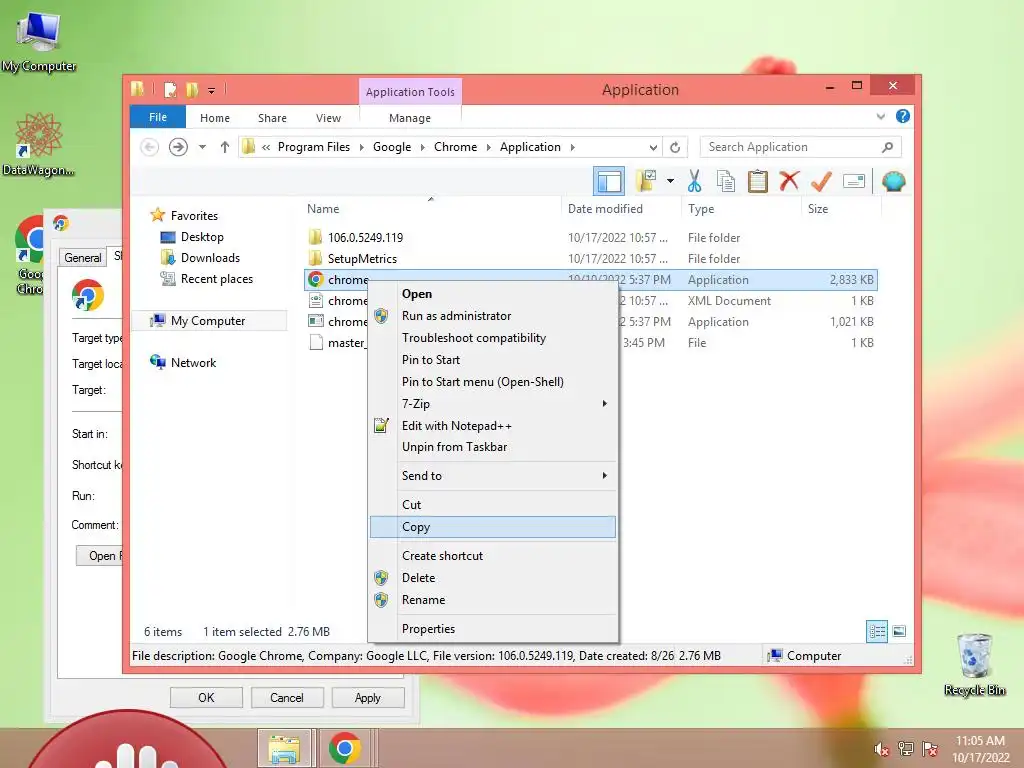Sort by Date modified column header

(x=605, y=209)
